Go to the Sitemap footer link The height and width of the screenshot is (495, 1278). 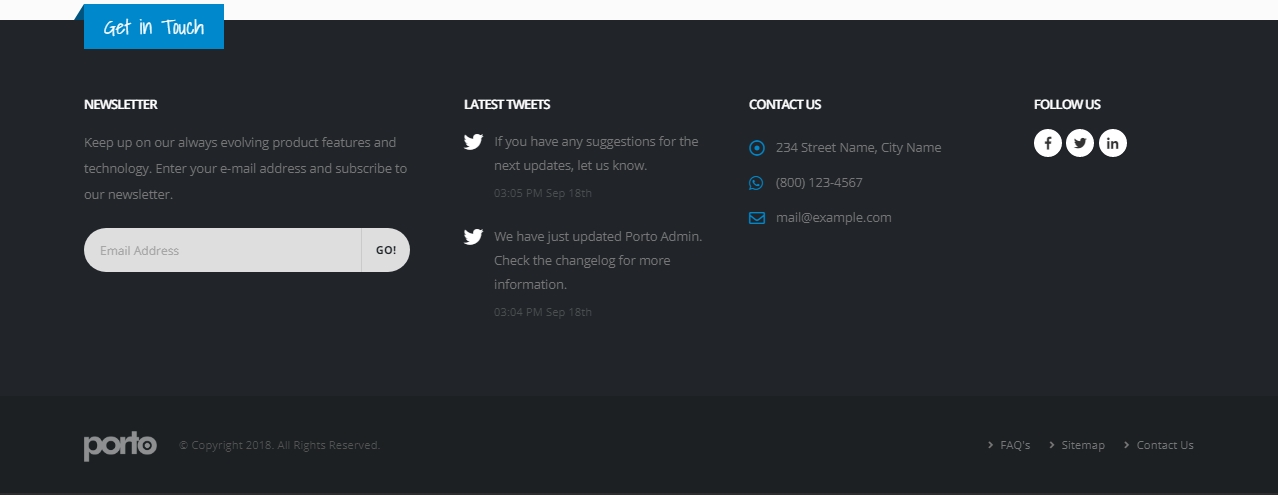tap(1082, 445)
